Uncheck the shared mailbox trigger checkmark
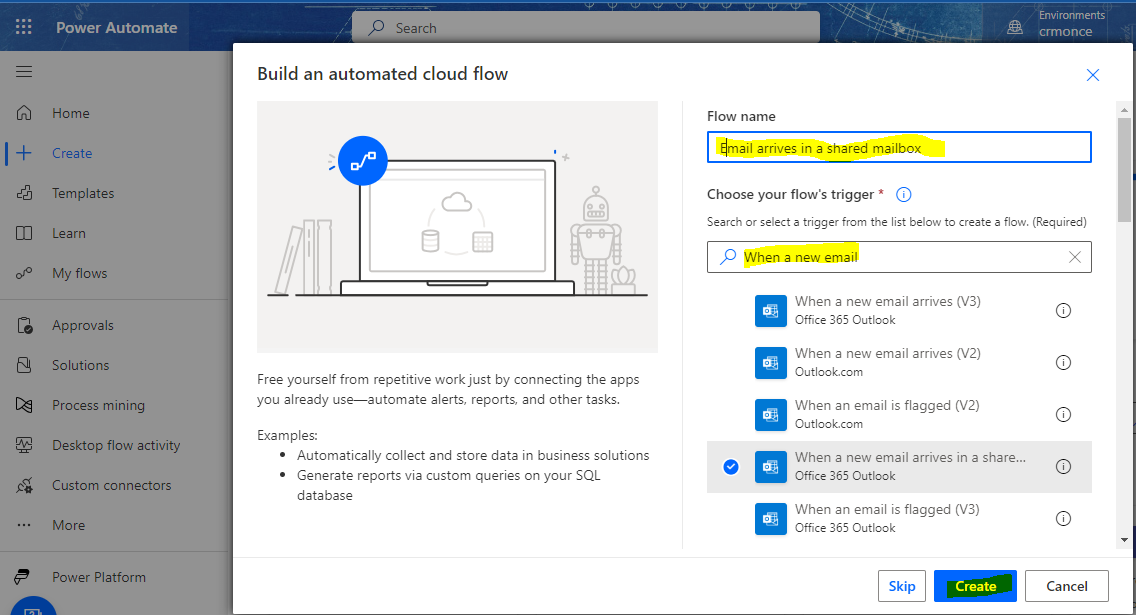Screen dimensions: 1136x615 [731, 467]
